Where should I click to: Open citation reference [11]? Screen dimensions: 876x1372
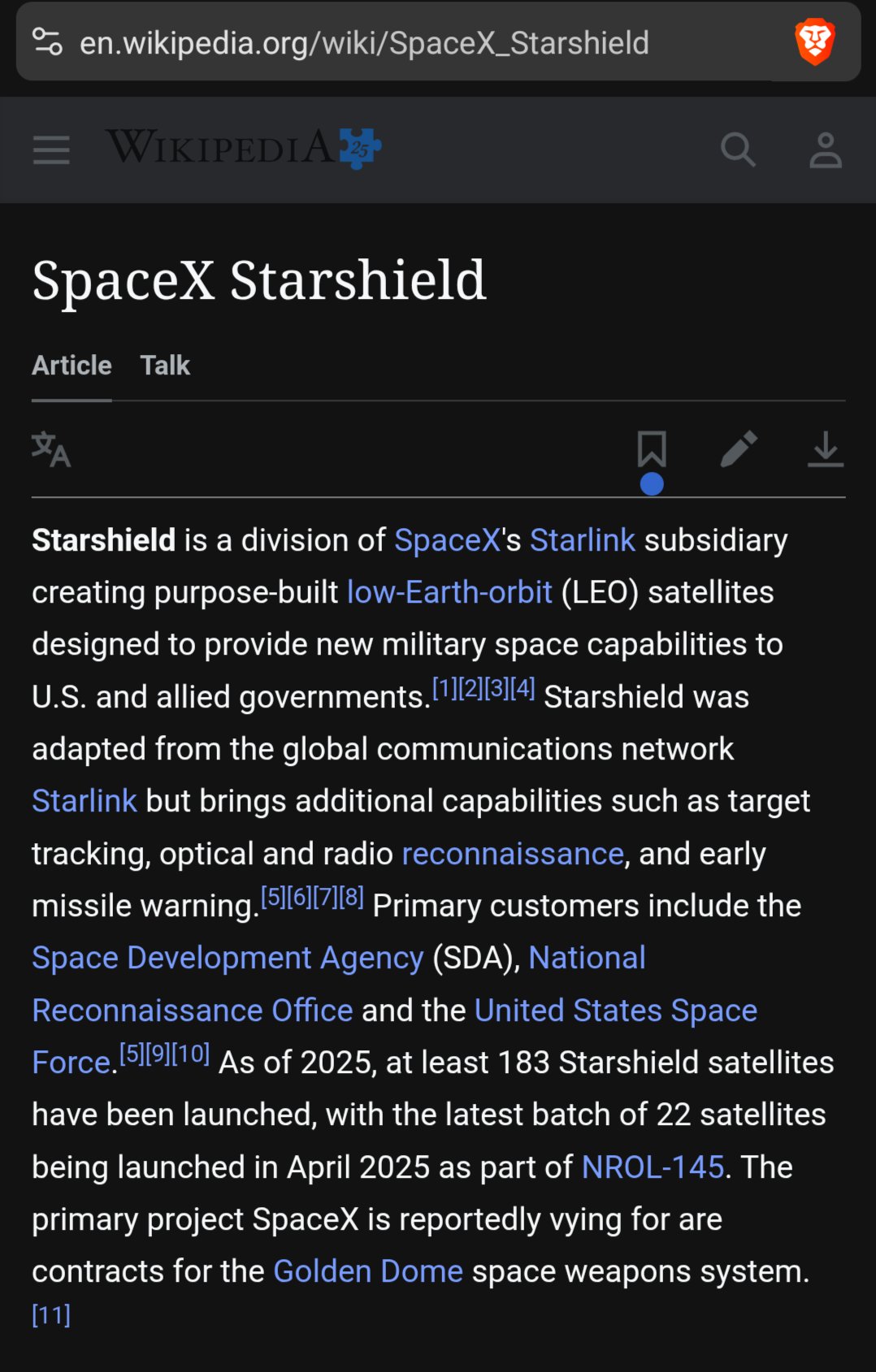point(51,1314)
